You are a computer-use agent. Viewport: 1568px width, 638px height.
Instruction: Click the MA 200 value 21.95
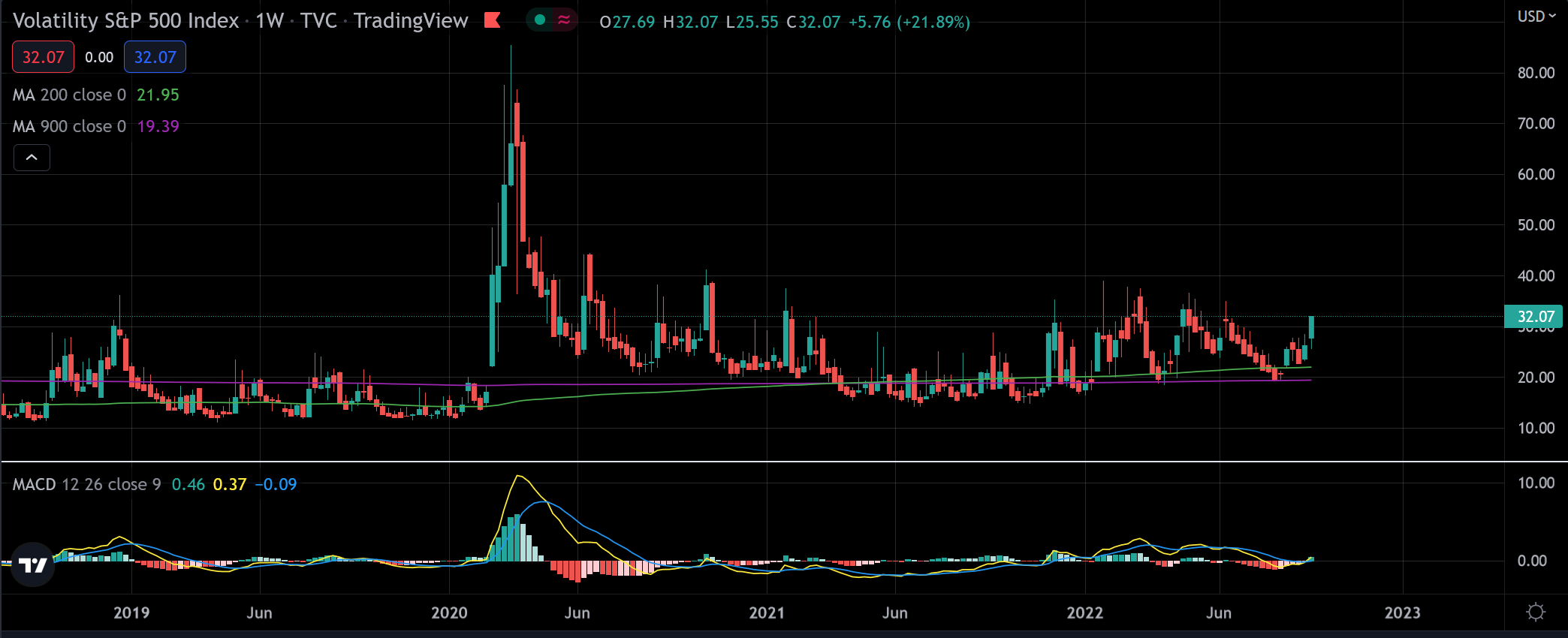(158, 95)
